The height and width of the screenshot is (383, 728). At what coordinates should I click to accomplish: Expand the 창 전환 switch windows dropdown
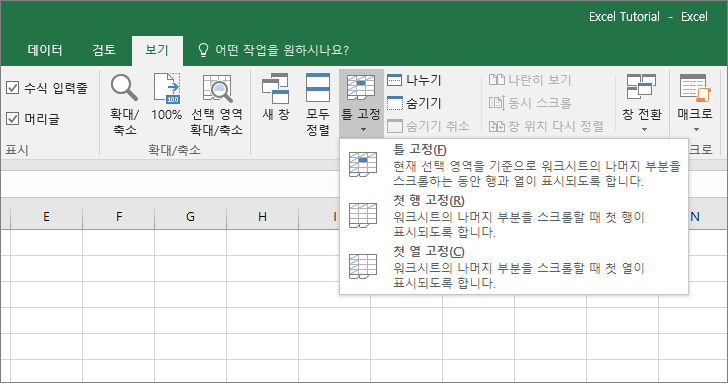(644, 130)
